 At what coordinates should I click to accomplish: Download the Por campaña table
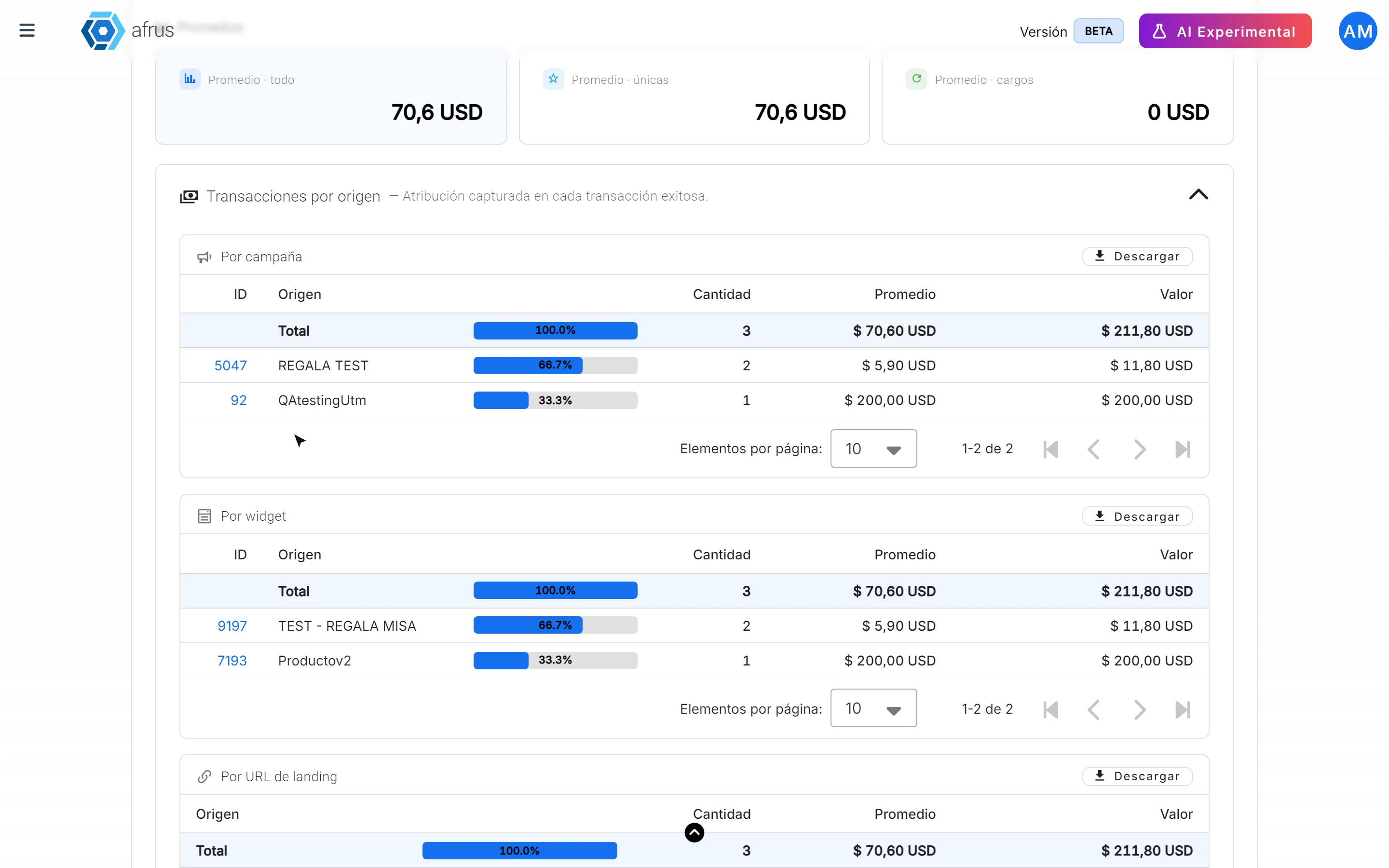click(1137, 257)
